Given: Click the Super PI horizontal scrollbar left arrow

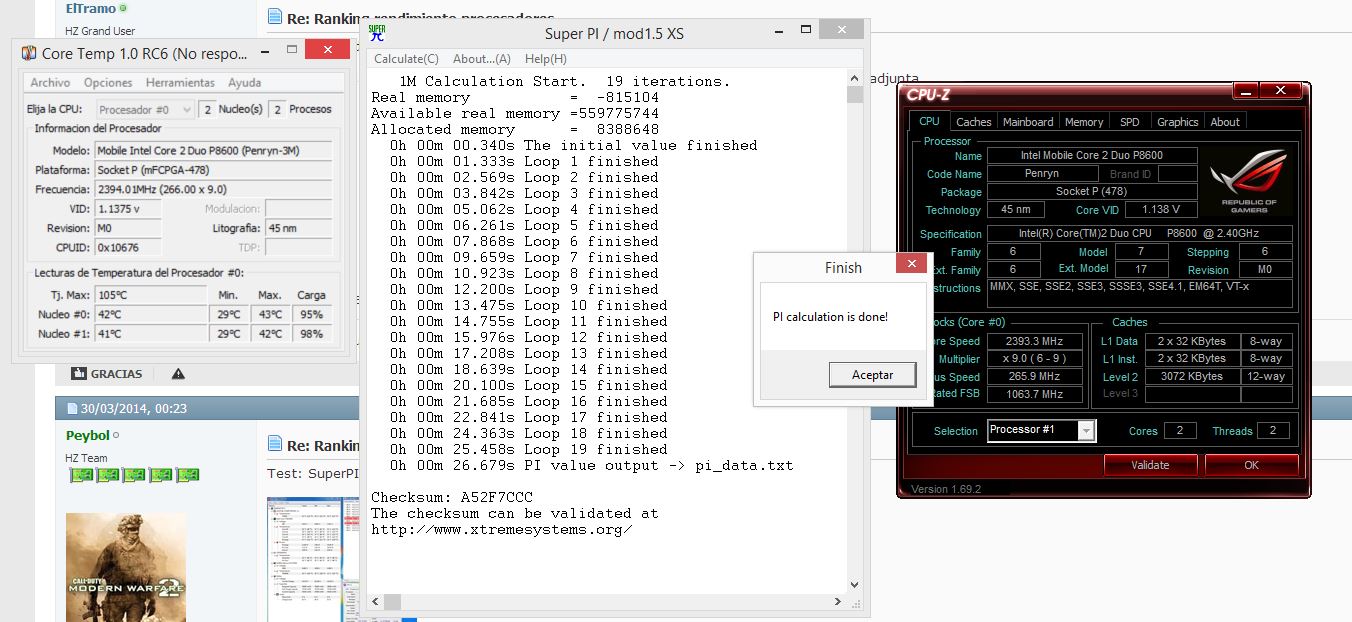Looking at the screenshot, I should coord(376,602).
